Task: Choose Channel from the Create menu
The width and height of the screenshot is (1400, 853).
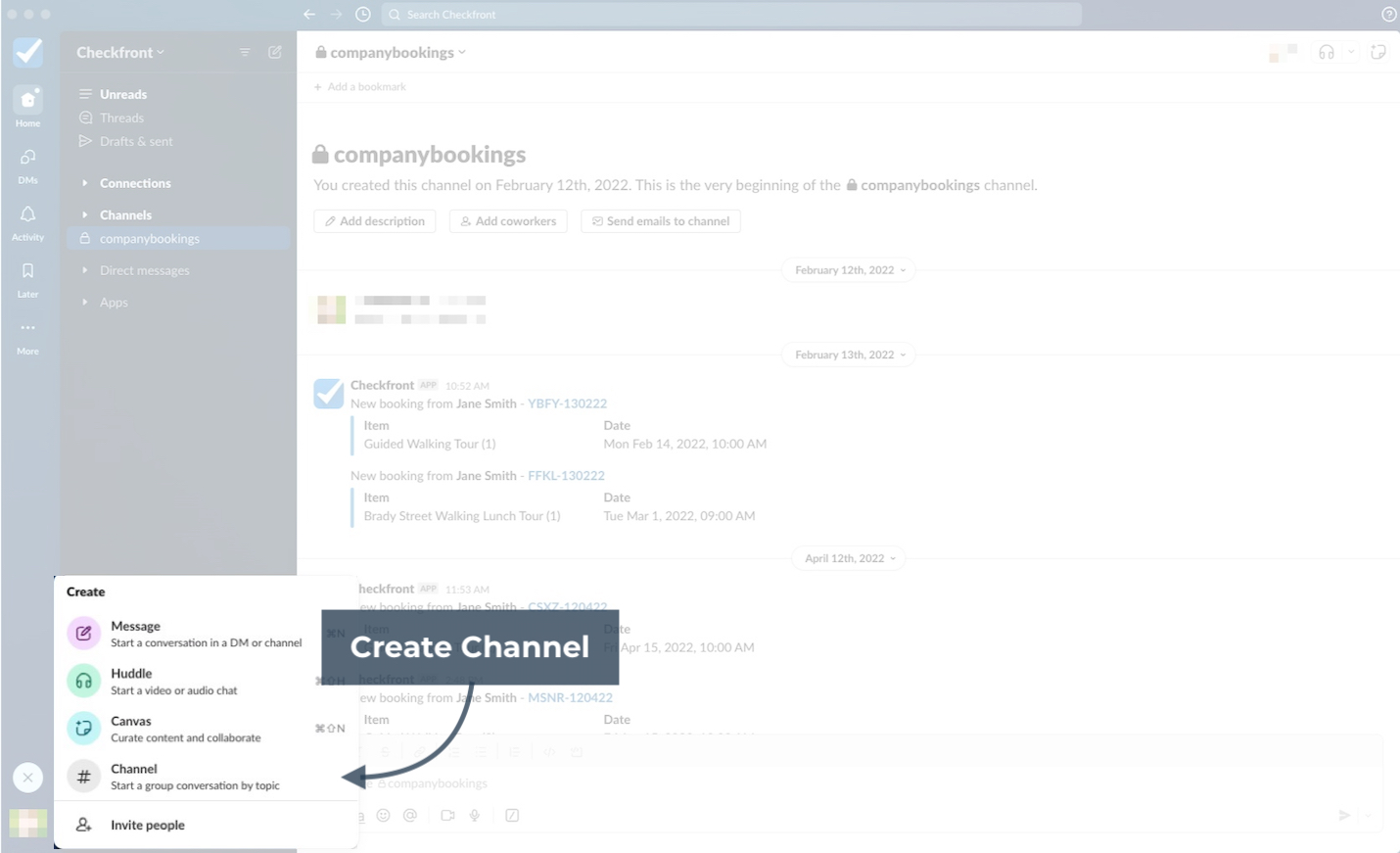Action: 206,777
